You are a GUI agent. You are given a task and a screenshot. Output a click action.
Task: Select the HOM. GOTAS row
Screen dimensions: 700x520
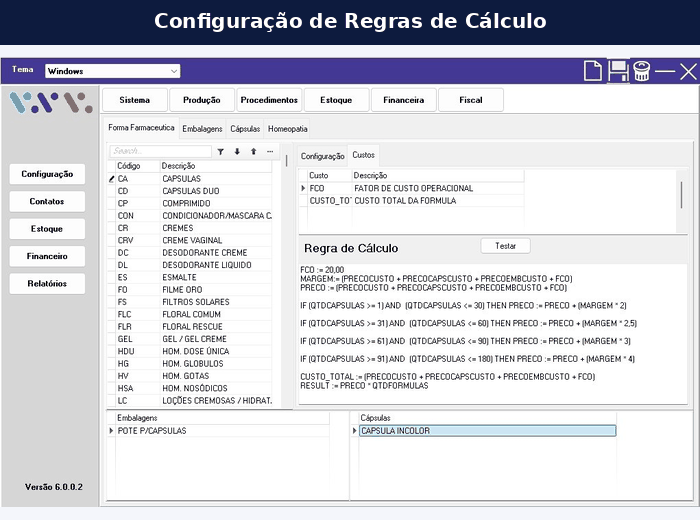tap(190, 376)
